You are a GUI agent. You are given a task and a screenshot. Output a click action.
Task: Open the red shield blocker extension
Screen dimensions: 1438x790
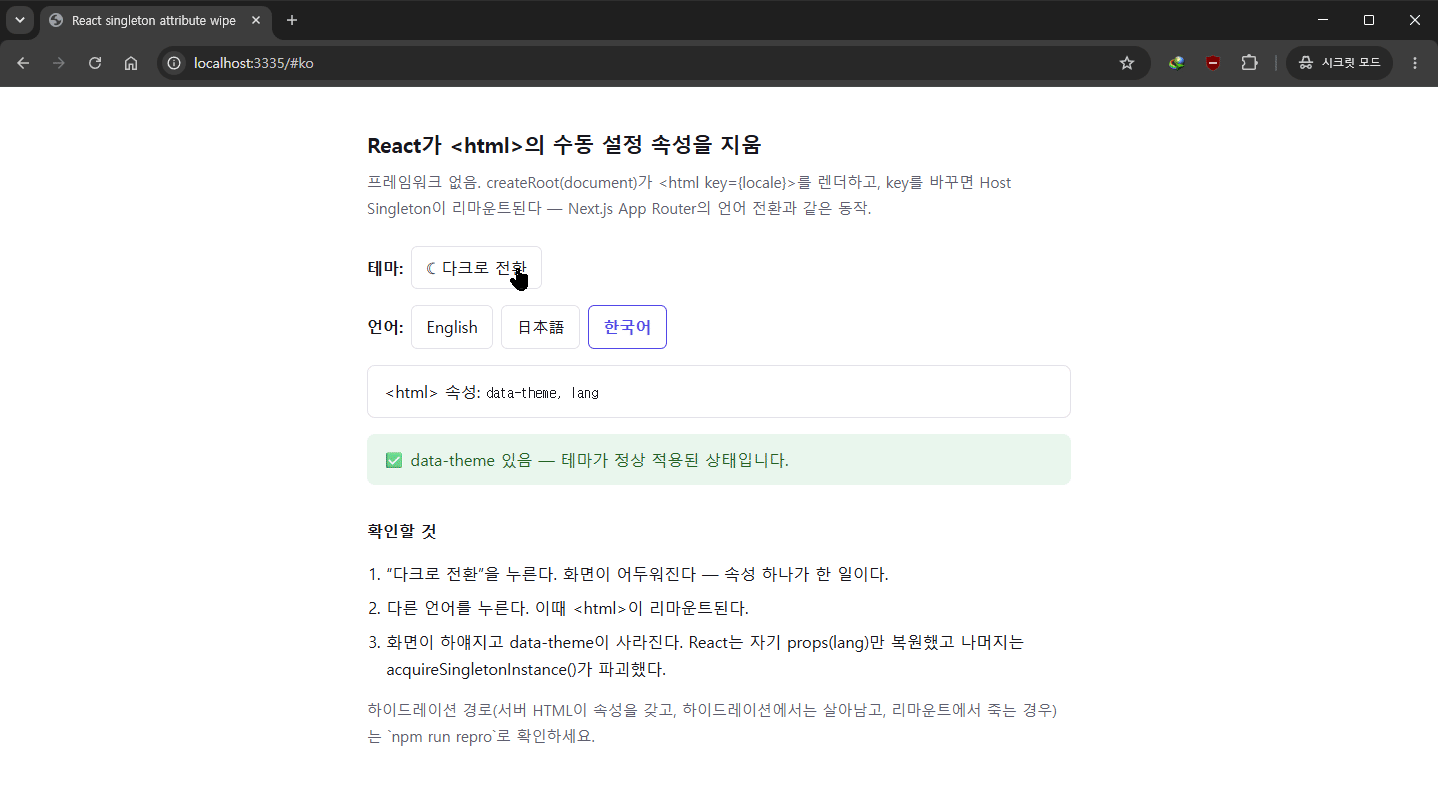1213,63
